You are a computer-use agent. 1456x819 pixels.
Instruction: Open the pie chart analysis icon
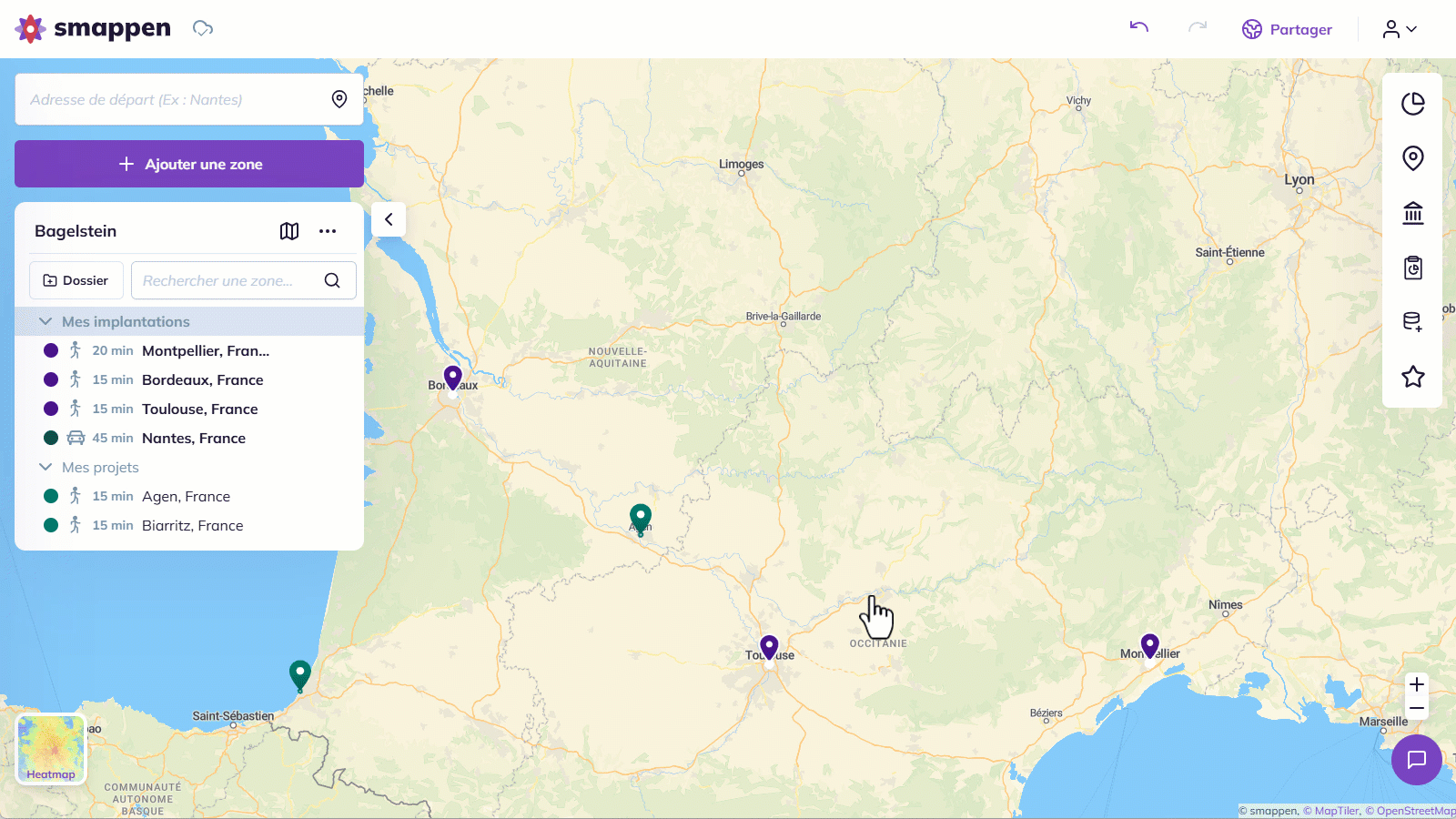(1412, 104)
